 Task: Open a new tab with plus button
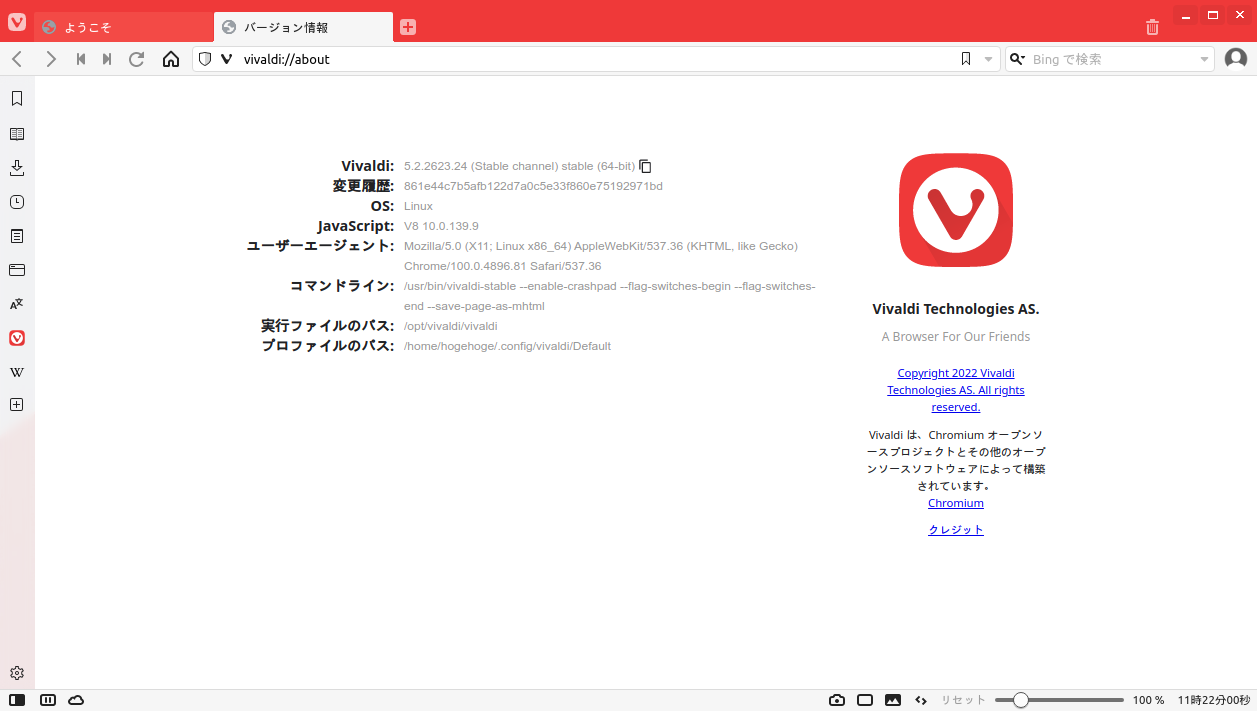click(408, 27)
